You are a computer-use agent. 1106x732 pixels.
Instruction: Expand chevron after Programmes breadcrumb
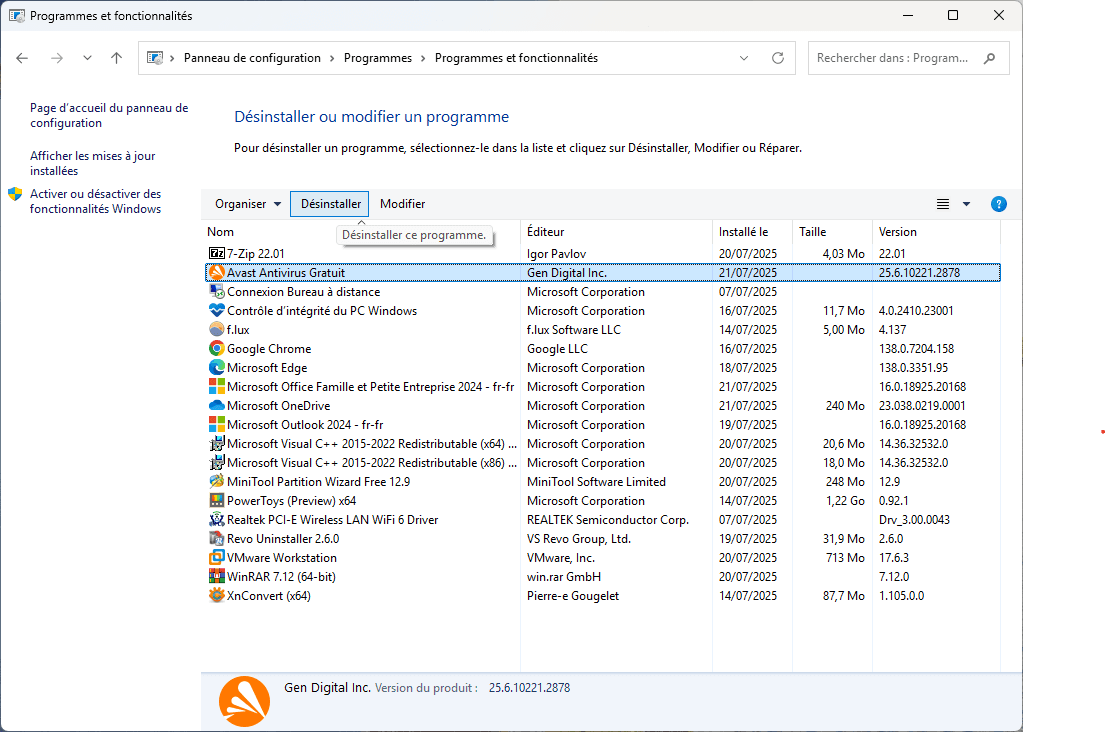click(x=423, y=59)
